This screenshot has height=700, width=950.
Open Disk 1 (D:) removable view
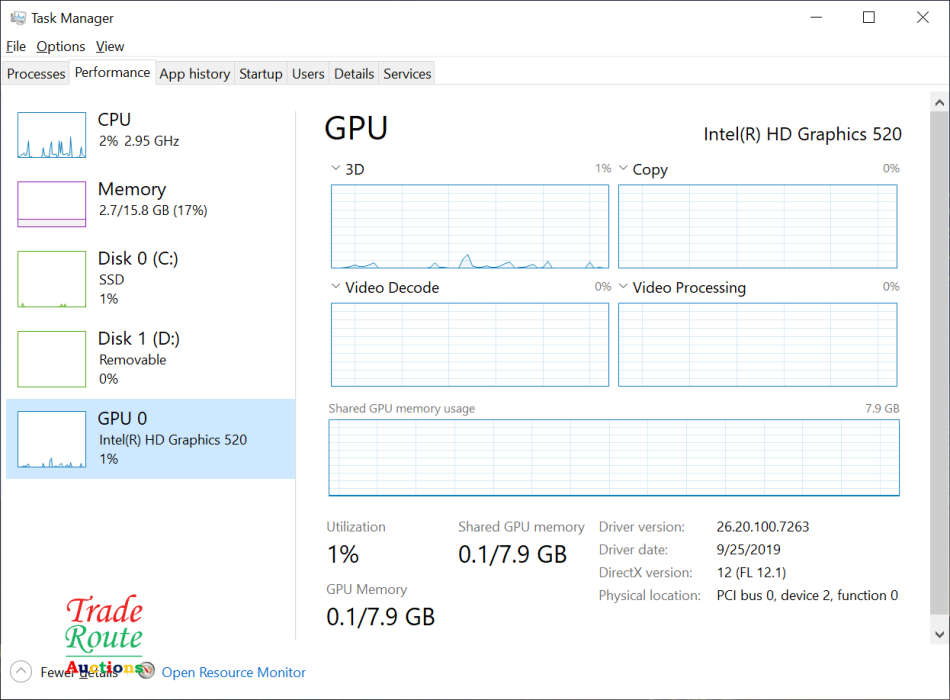(x=52, y=359)
